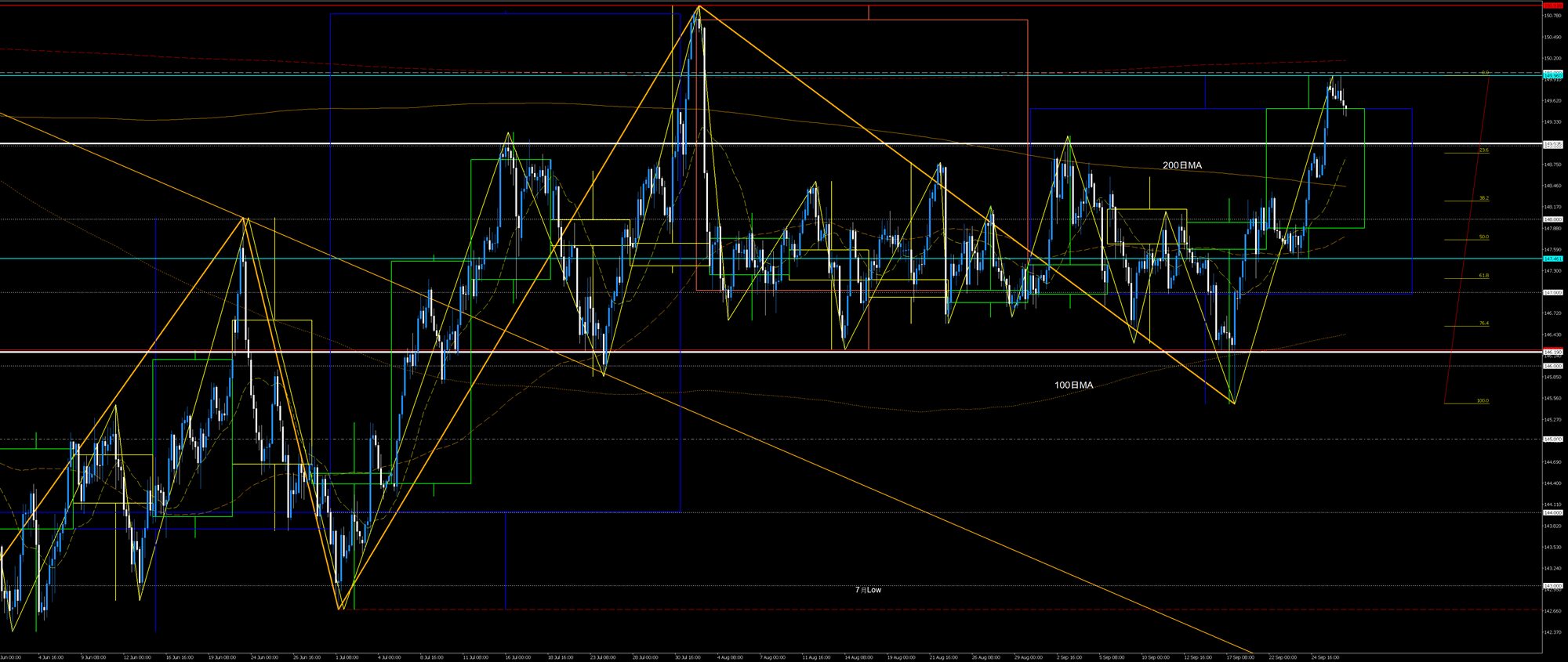This screenshot has width=1568, height=662.
Task: Click the 100.0 Fibonacci level label
Action: tap(1482, 401)
